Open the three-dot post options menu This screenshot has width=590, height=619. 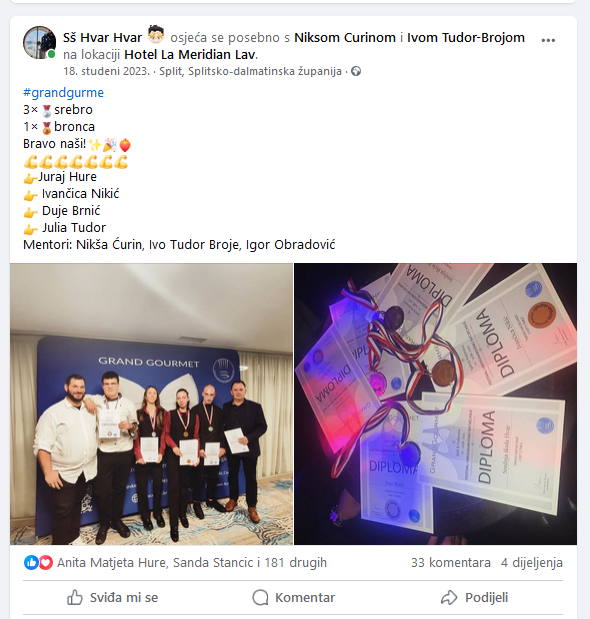pos(548,40)
